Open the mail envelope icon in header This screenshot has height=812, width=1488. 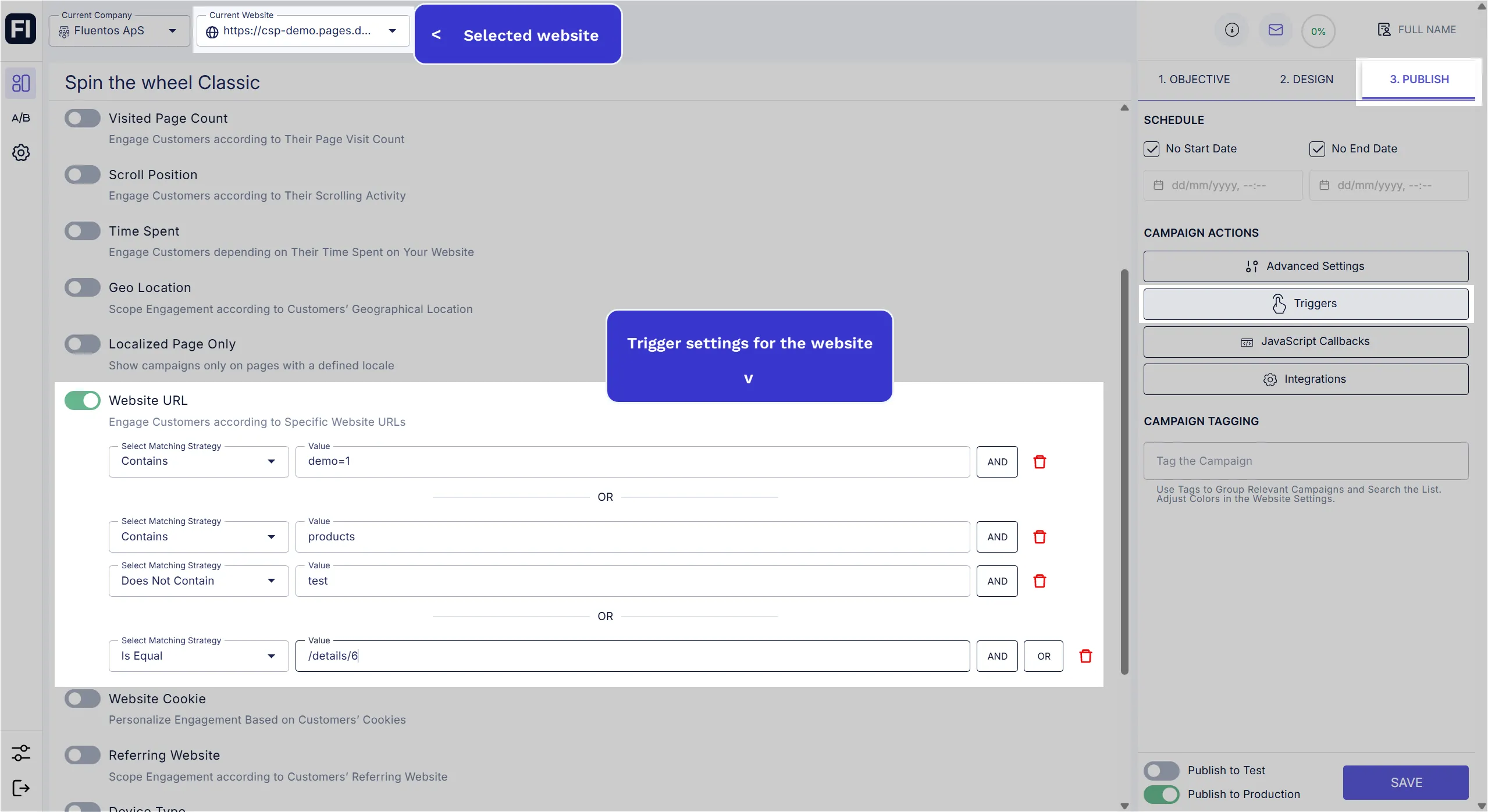1275,30
